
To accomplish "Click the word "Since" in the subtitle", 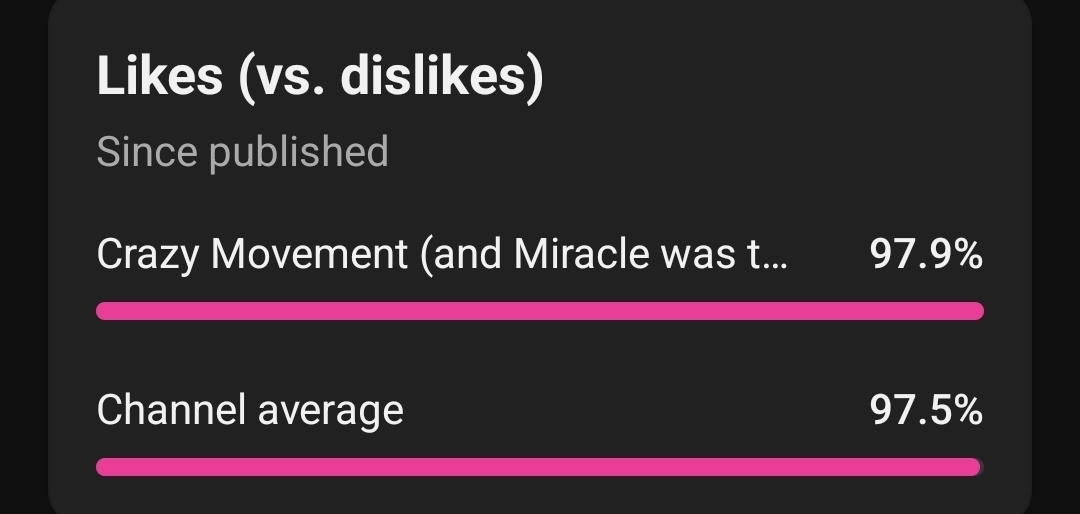I will click(x=147, y=152).
